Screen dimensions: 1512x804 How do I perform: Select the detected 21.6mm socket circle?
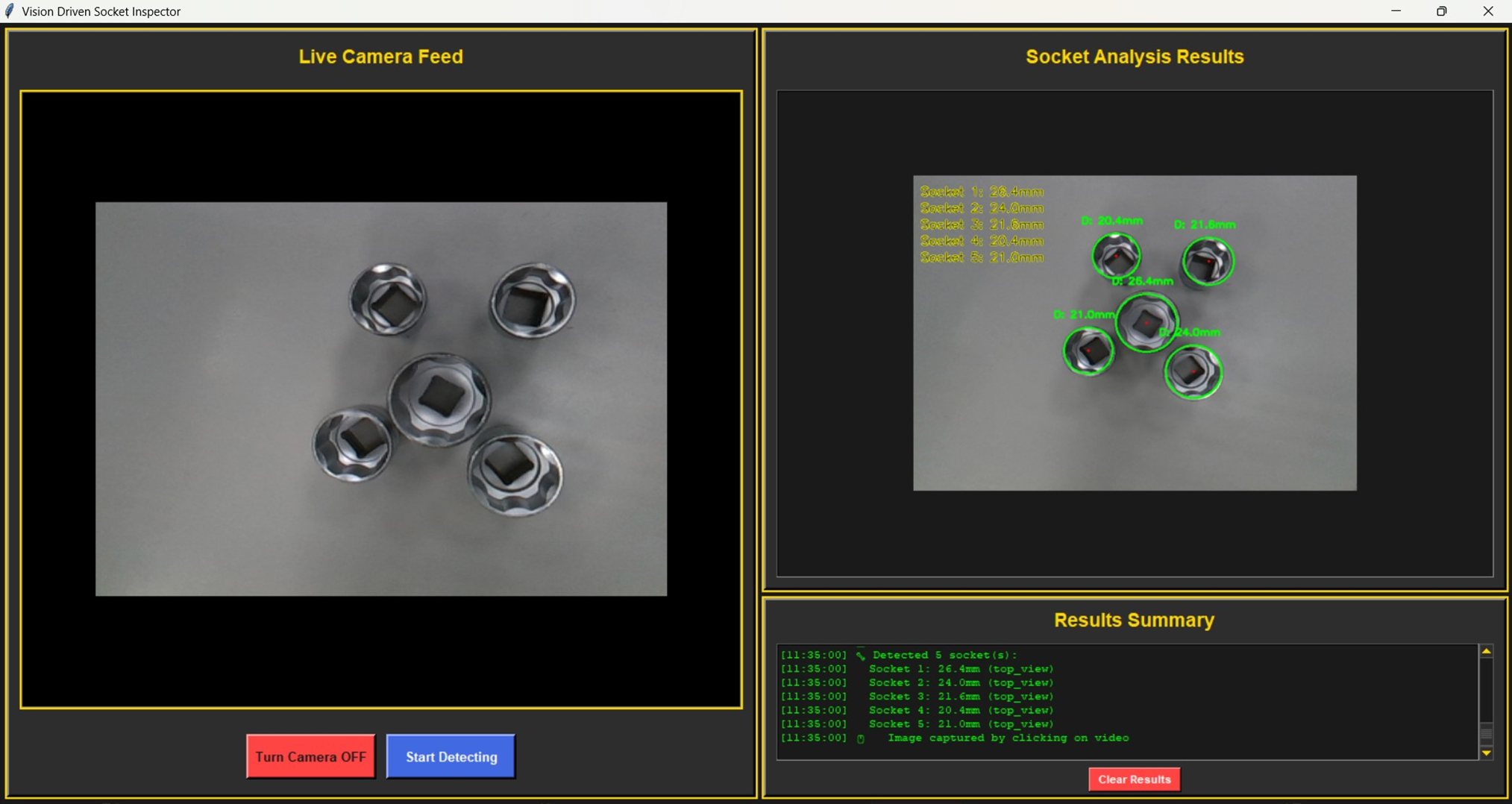1208,261
